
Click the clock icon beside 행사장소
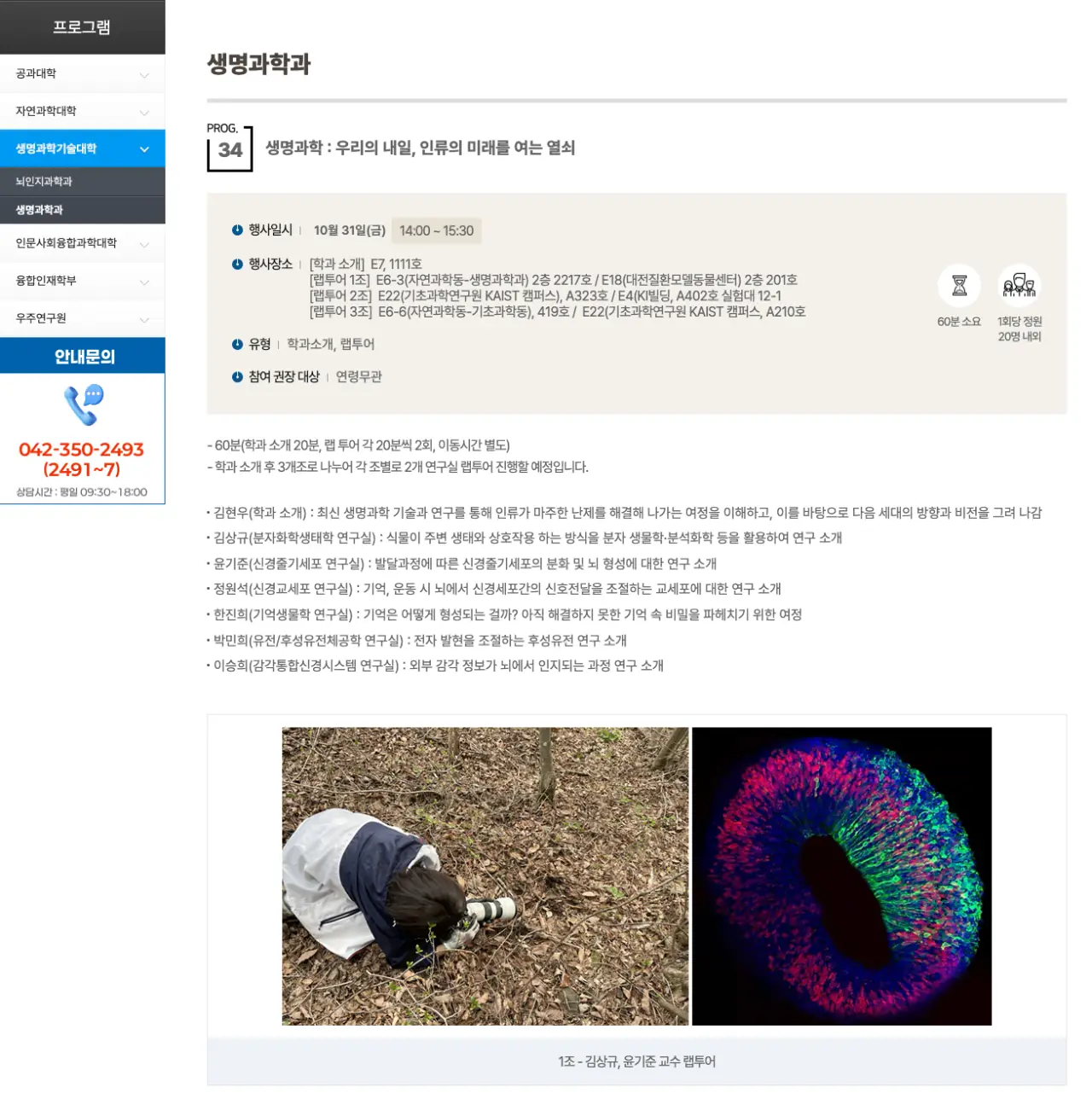click(x=237, y=264)
